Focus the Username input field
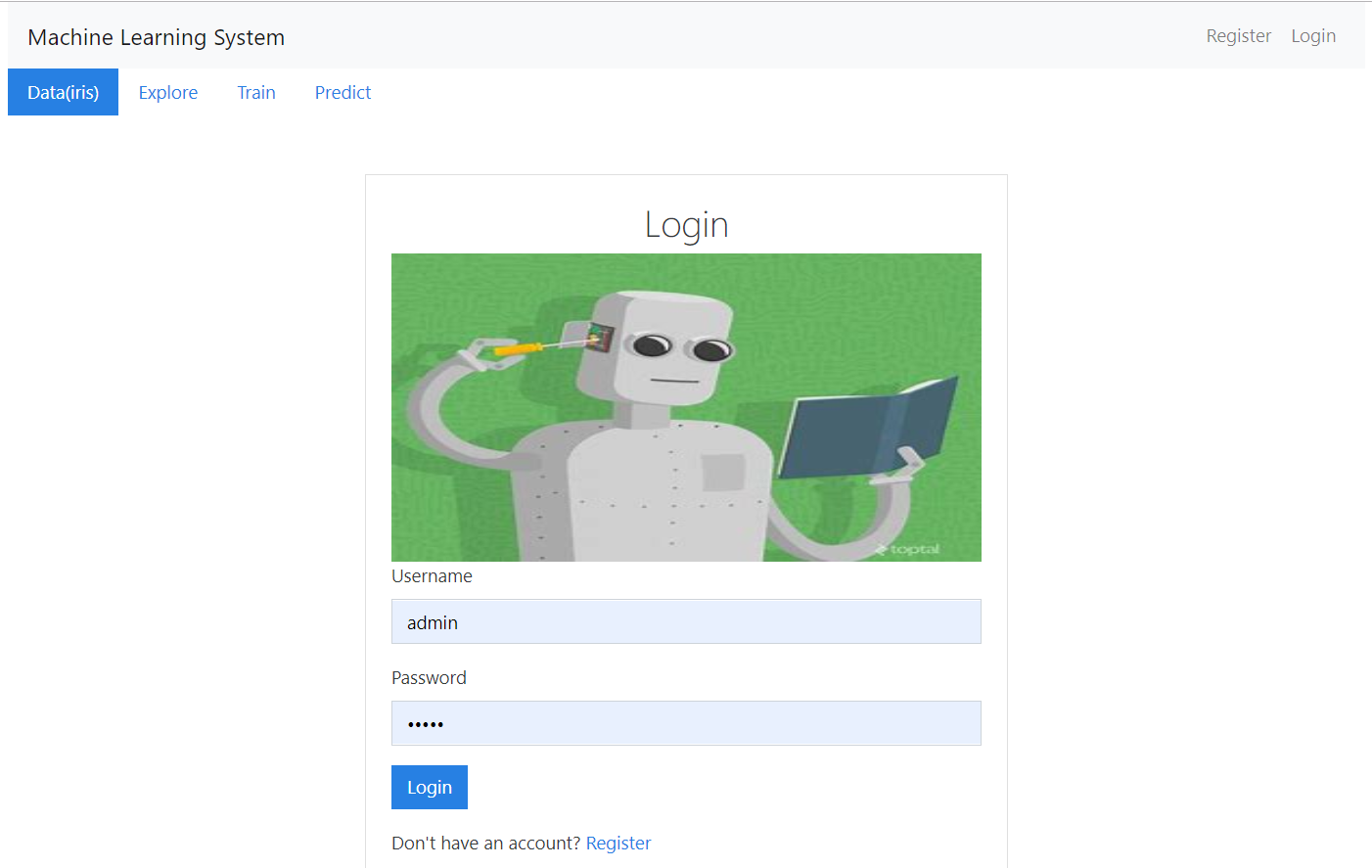This screenshot has height=868, width=1372. (x=686, y=621)
